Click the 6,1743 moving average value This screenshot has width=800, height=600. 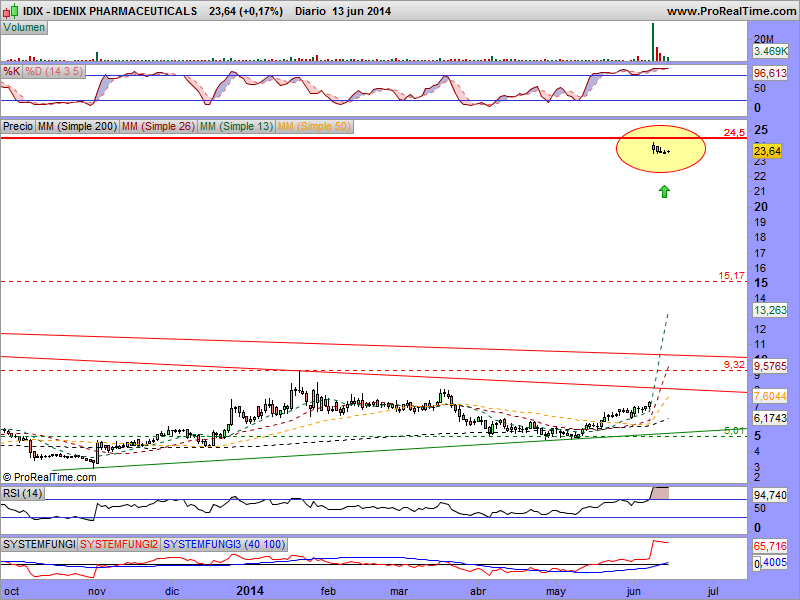(x=770, y=418)
